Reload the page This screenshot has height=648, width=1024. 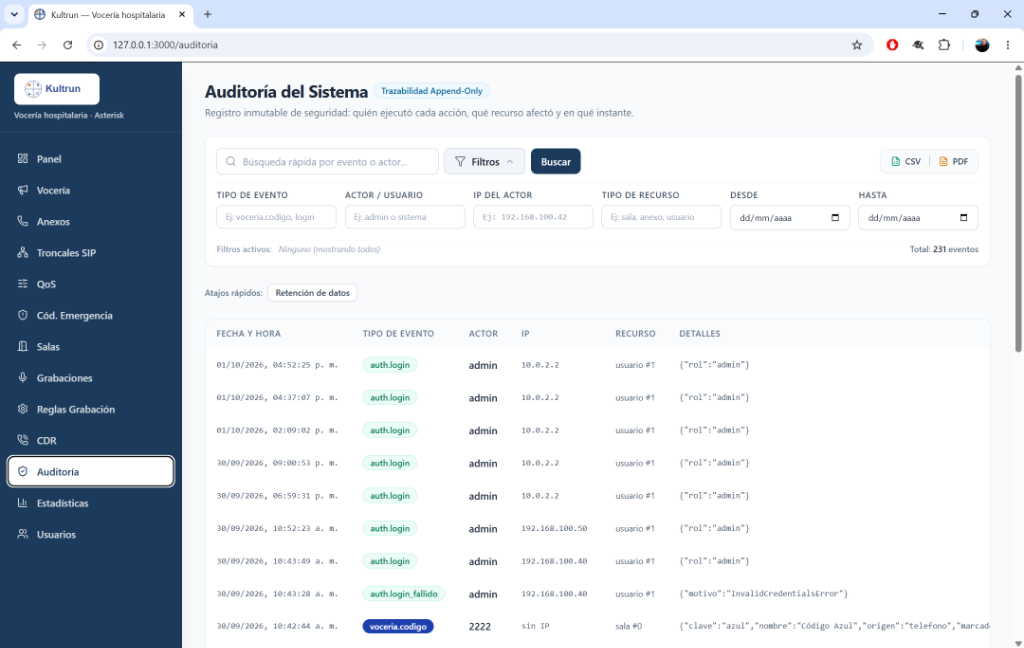(x=68, y=45)
